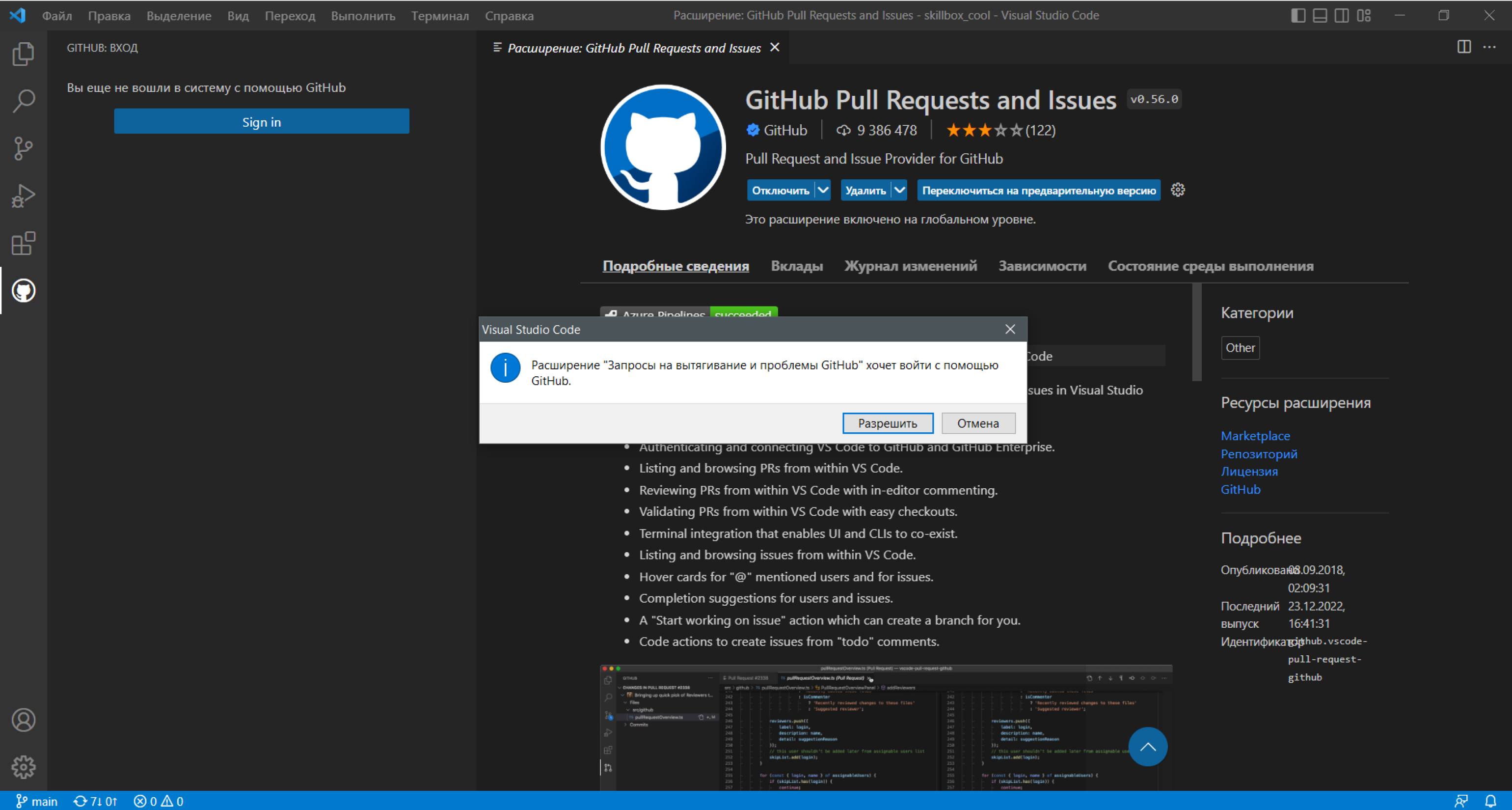Viewport: 1512px width, 810px height.
Task: Split the editor to the right
Action: 1464,47
